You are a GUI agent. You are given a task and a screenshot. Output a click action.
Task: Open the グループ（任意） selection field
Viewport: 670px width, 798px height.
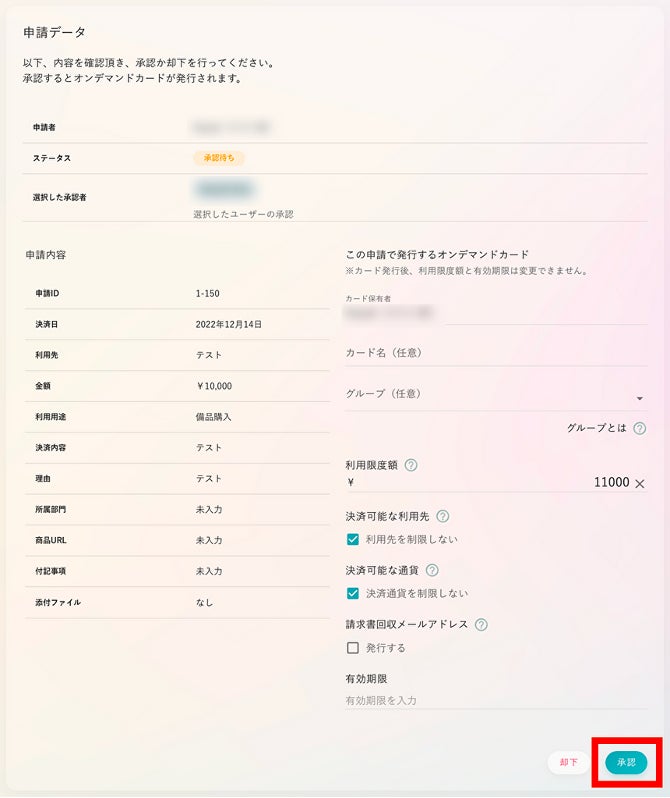coord(496,395)
